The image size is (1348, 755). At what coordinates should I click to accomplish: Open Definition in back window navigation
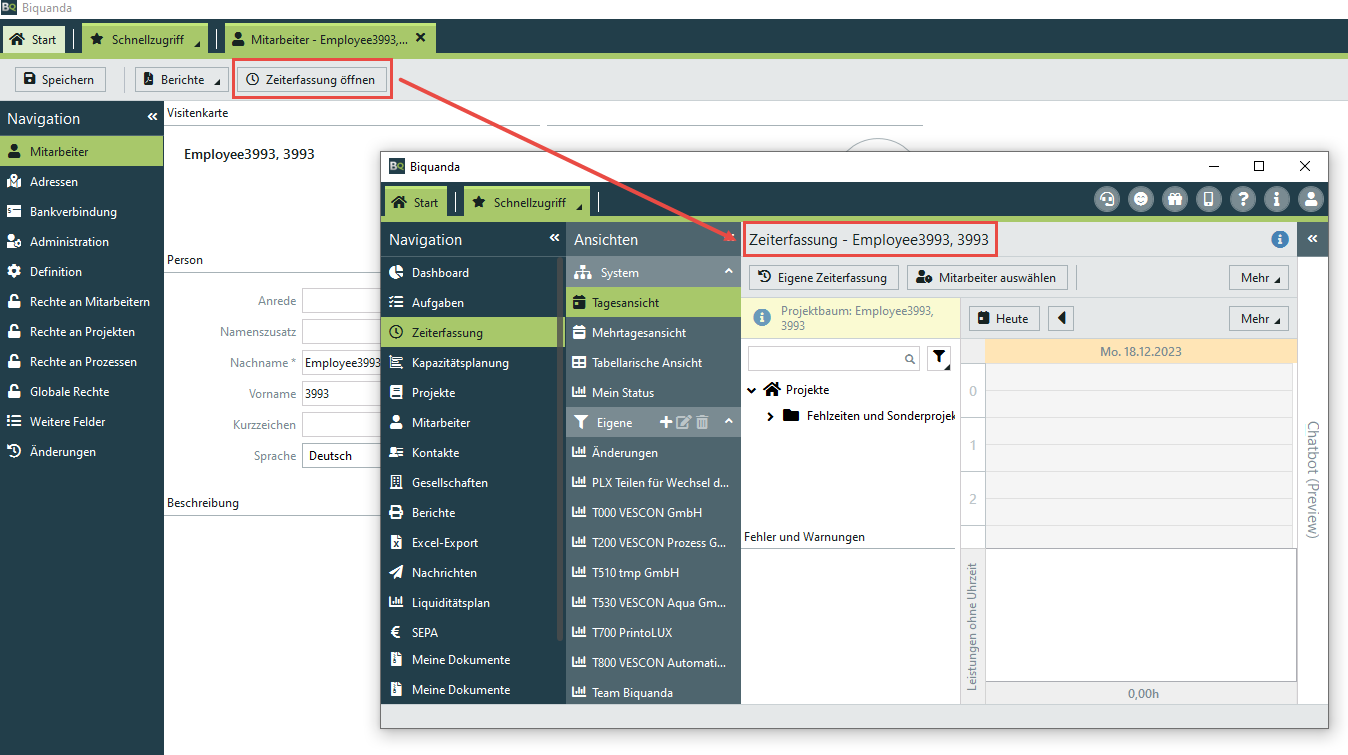[82, 272]
